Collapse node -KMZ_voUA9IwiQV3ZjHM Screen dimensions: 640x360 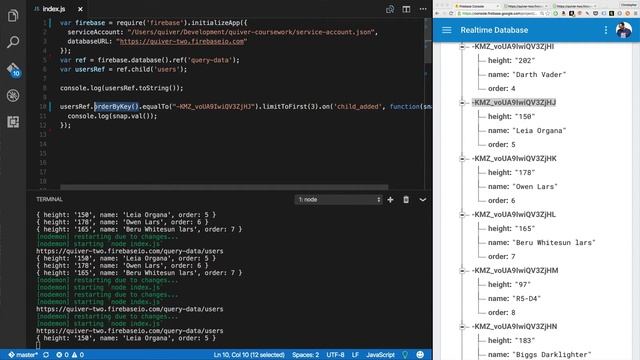[x=462, y=270]
